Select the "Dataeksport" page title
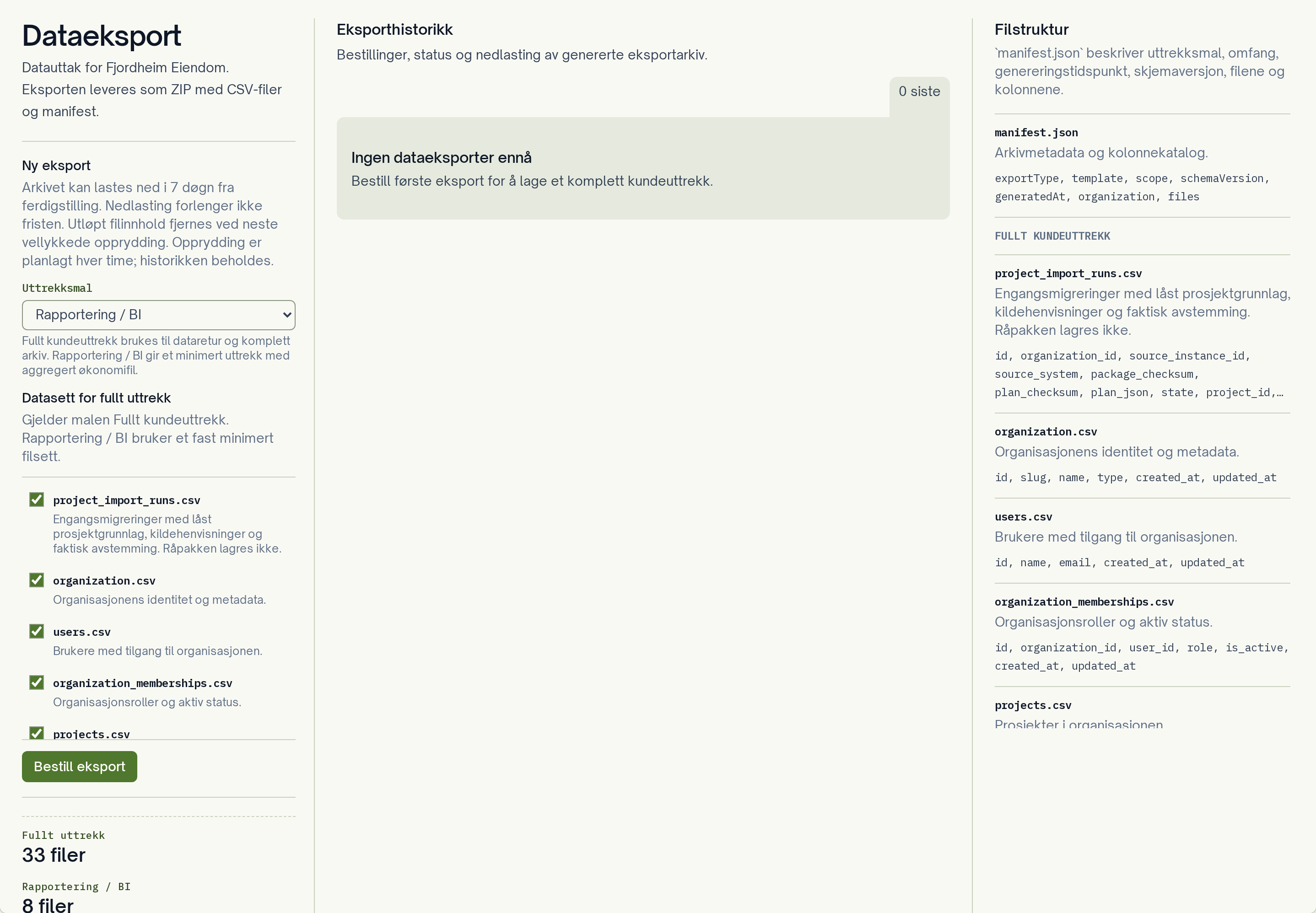1316x913 pixels. [x=101, y=36]
